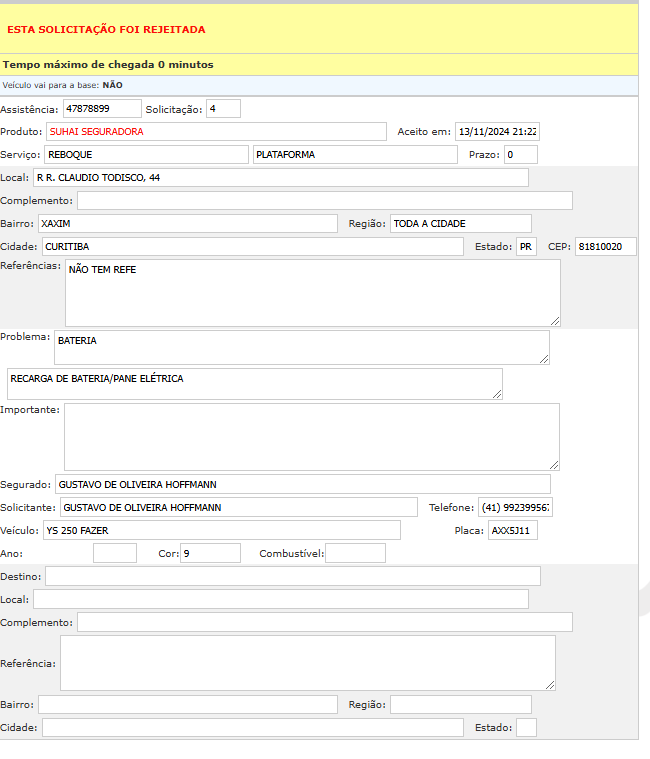Edit the Local field with CLAUDIO TODISCO address

(x=280, y=177)
